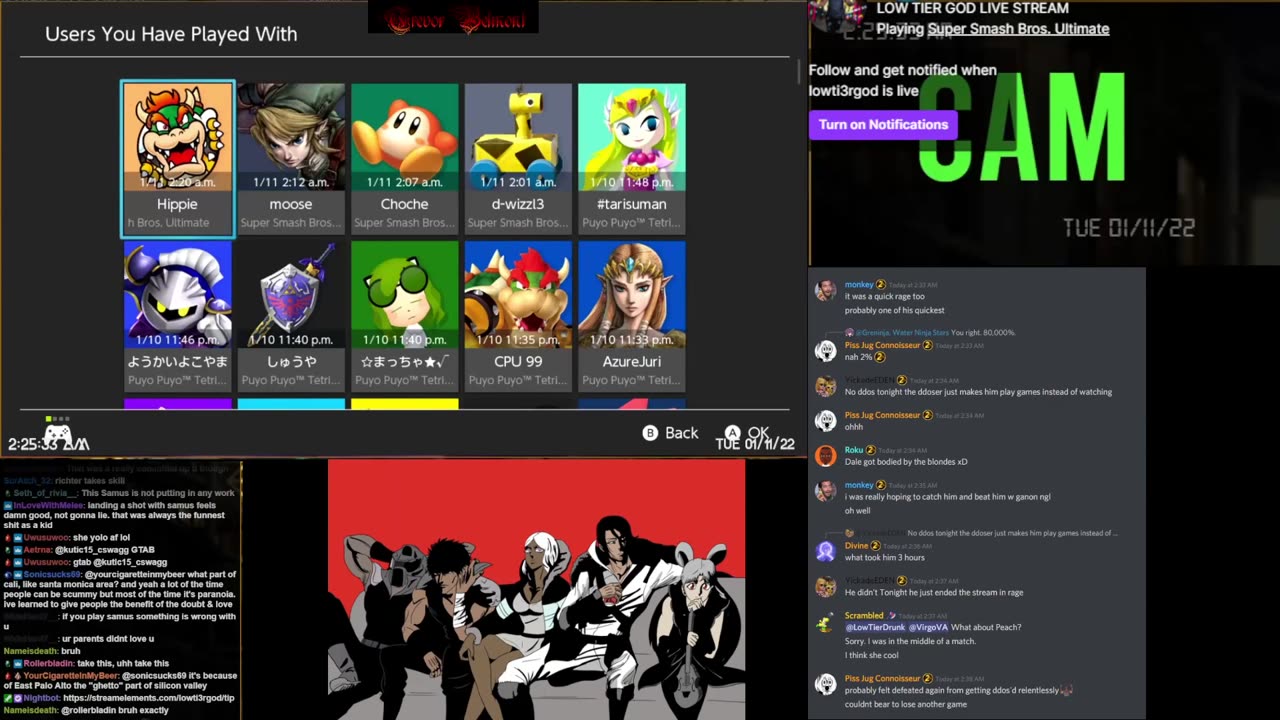Jump to replied Greninja Water Ninja Stars message
1280x720 pixels.
pyautogui.click(x=930, y=332)
